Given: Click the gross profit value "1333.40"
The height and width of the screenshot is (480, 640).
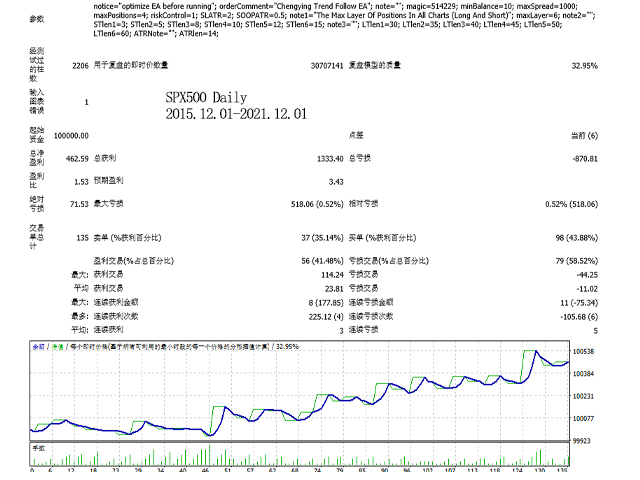Looking at the screenshot, I should coord(330,159).
